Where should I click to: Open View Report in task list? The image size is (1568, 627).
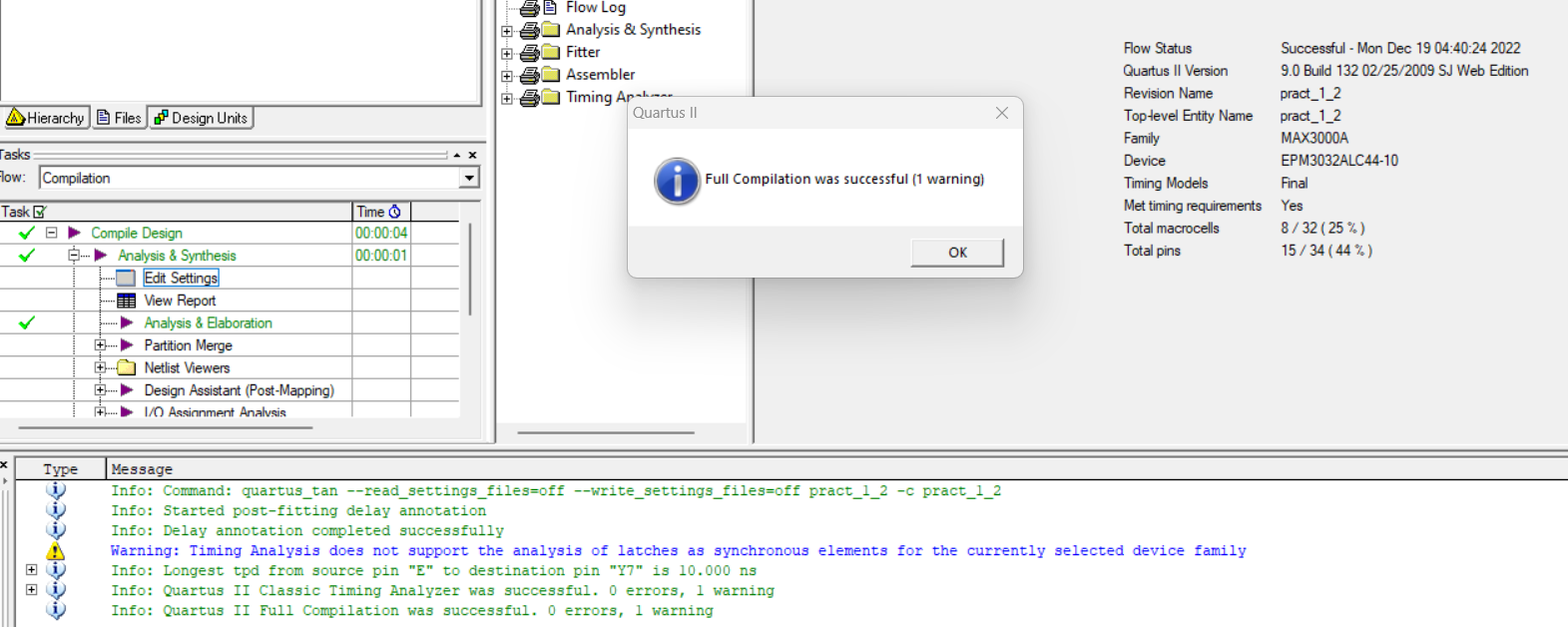tap(180, 301)
